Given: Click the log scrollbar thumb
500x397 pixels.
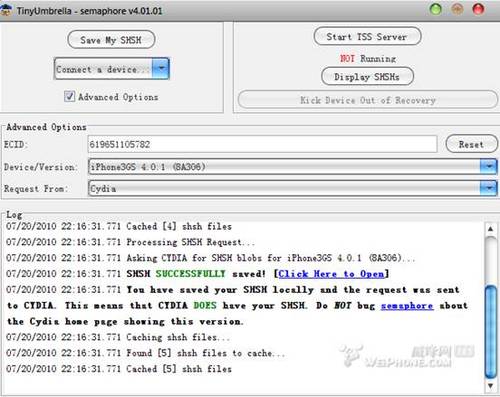Looking at the screenshot, I should (490, 332).
